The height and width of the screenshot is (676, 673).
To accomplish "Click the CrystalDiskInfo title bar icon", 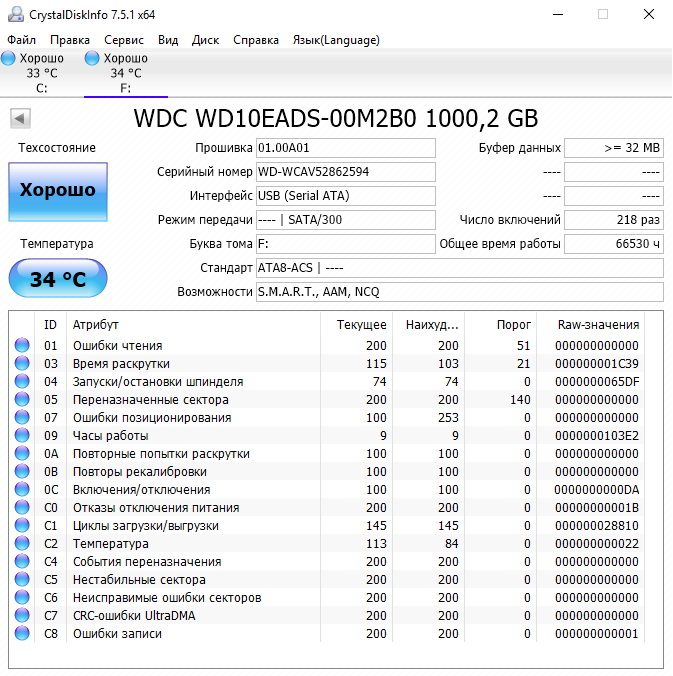I will pyautogui.click(x=14, y=15).
